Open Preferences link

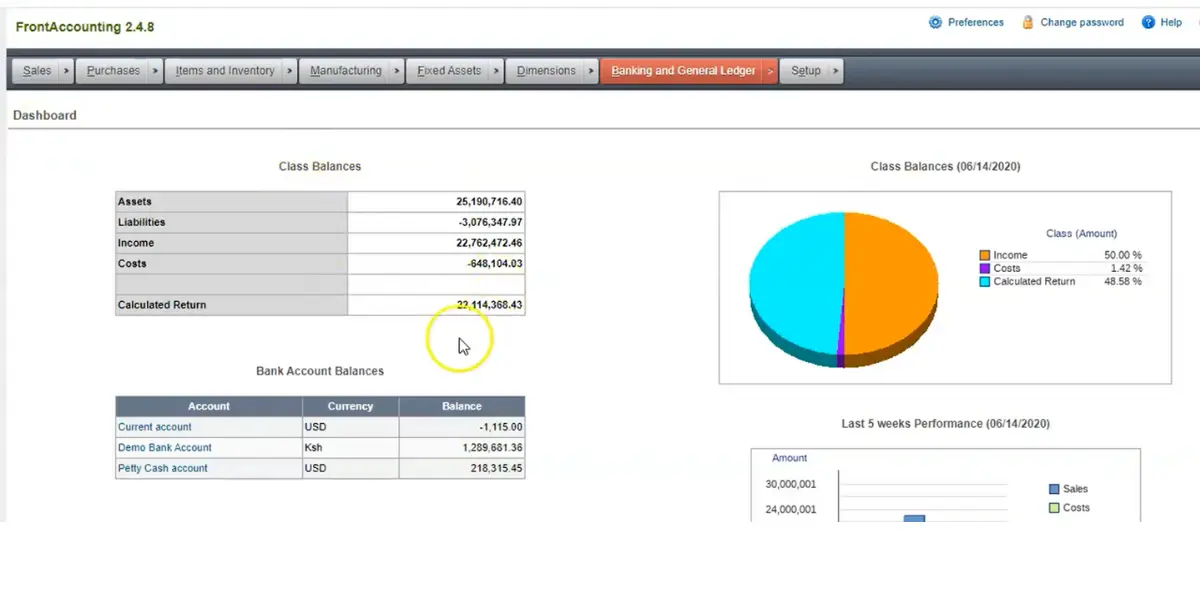976,22
